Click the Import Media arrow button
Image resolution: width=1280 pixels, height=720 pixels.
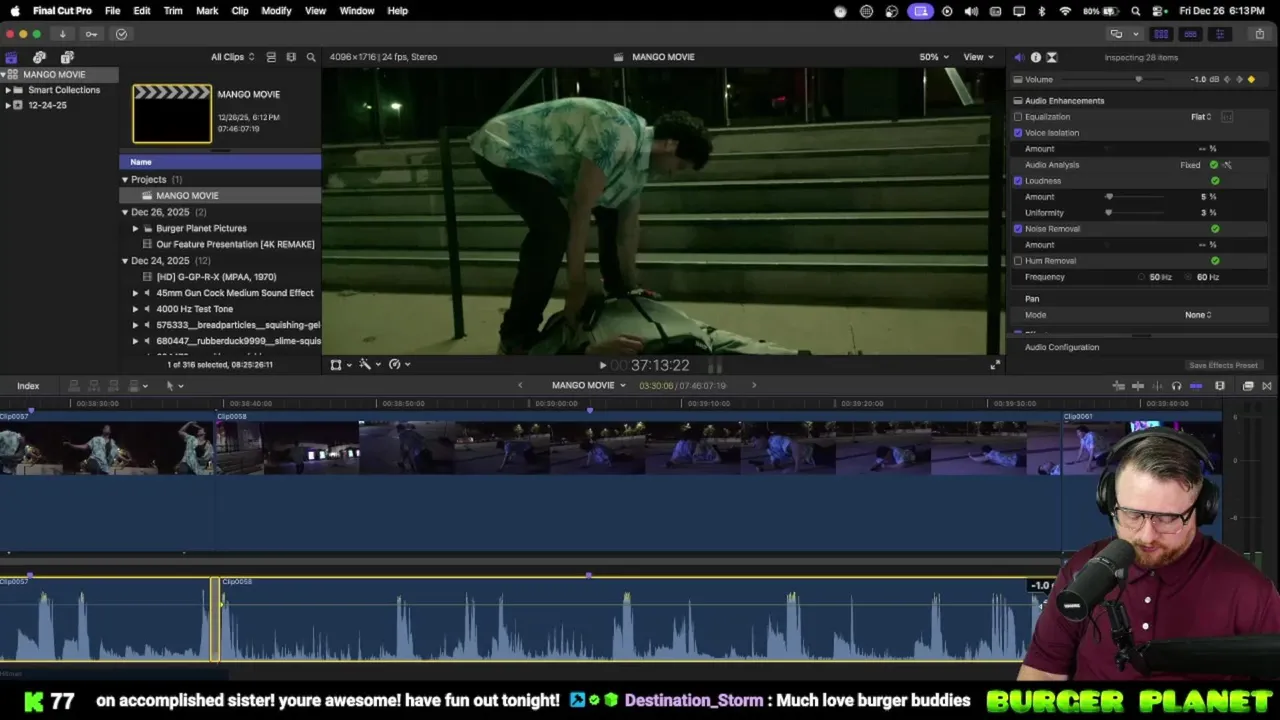click(63, 34)
